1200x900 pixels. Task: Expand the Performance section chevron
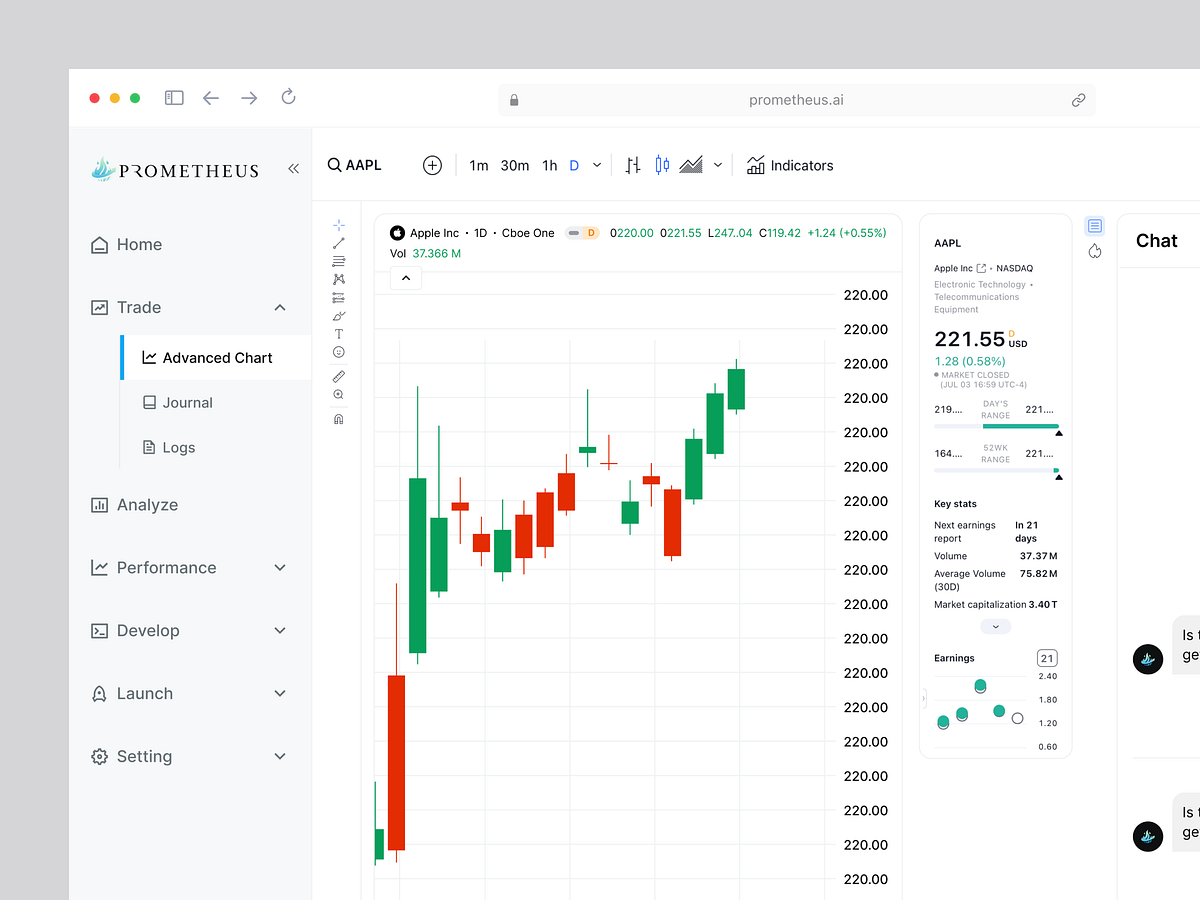pyautogui.click(x=280, y=568)
